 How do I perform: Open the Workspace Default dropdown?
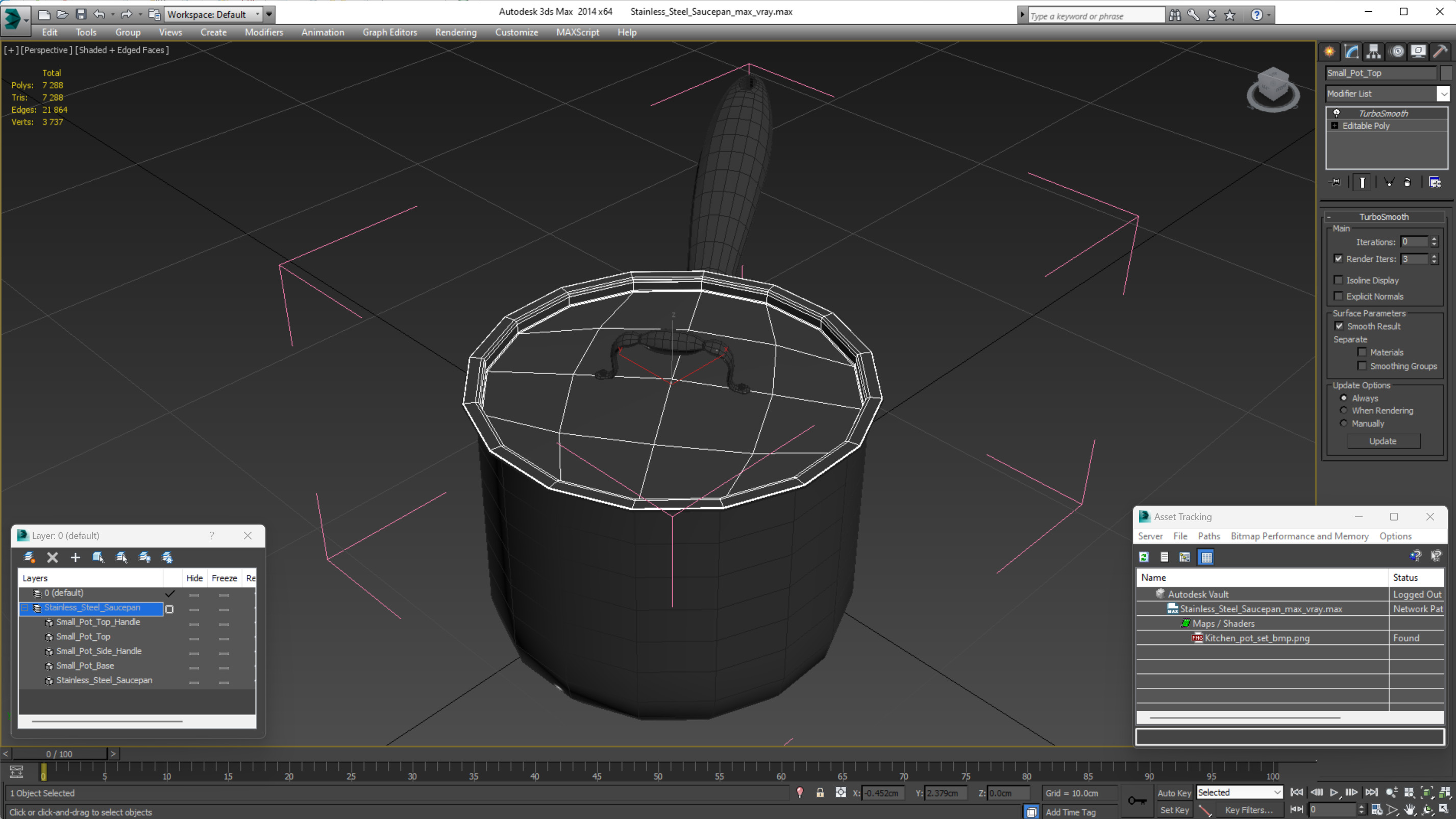point(258,14)
